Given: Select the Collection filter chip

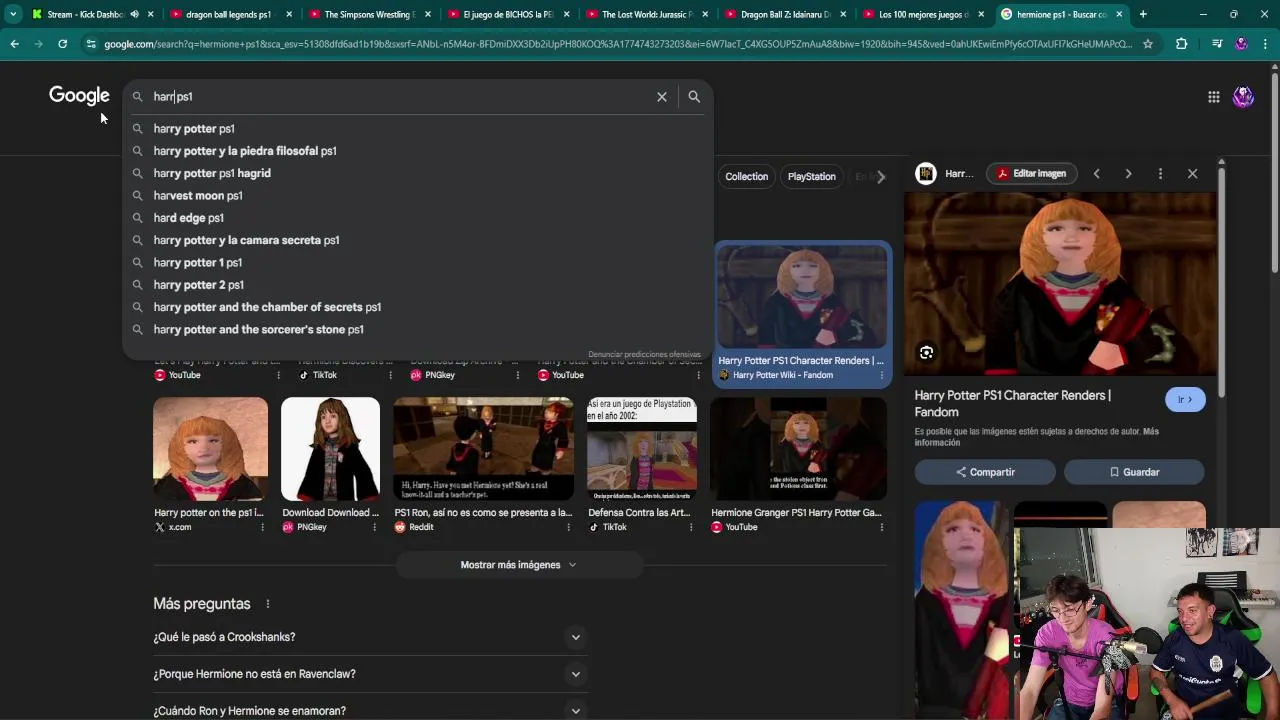Looking at the screenshot, I should point(746,177).
